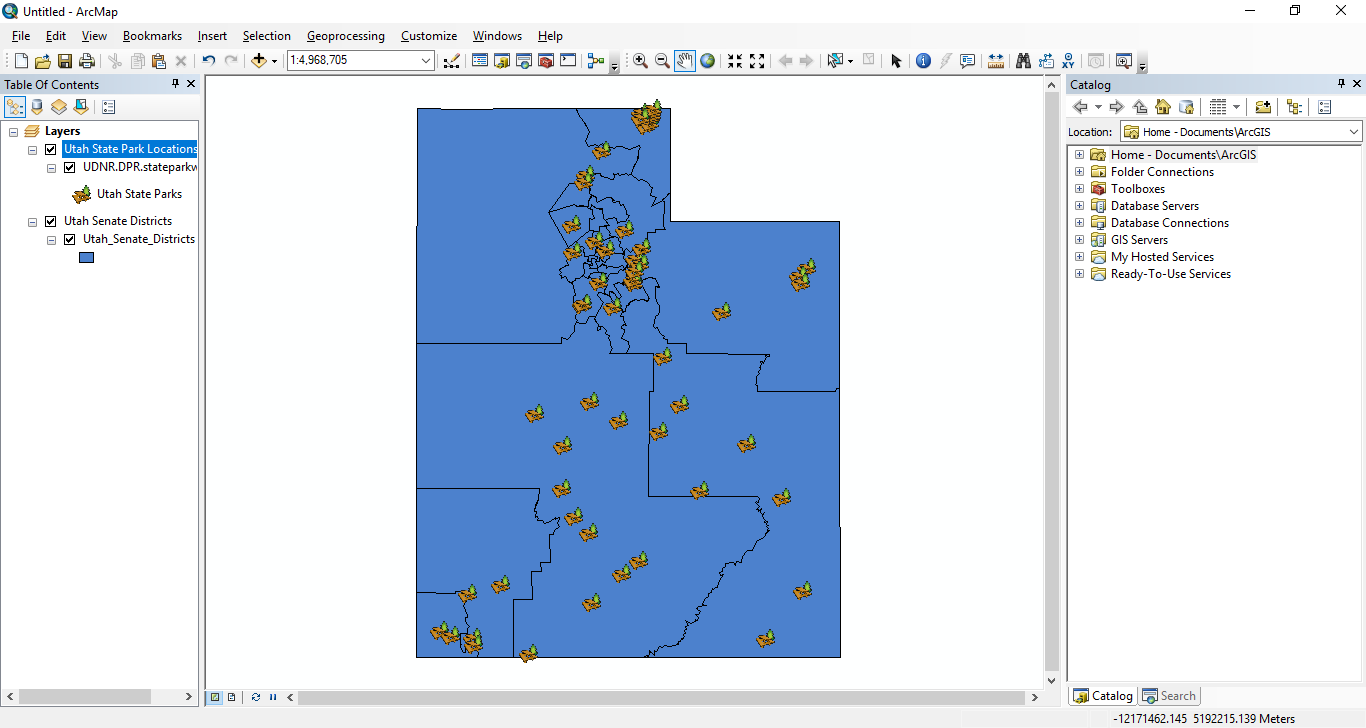
Task: Activate the Identify tool
Action: [x=923, y=61]
